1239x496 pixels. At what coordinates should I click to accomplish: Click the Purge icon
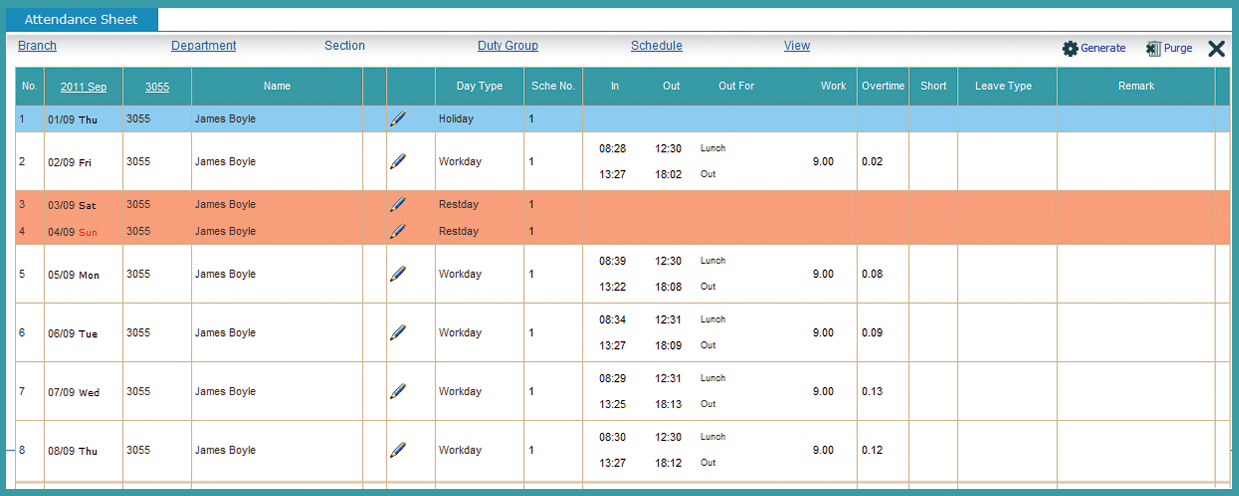pos(1153,48)
